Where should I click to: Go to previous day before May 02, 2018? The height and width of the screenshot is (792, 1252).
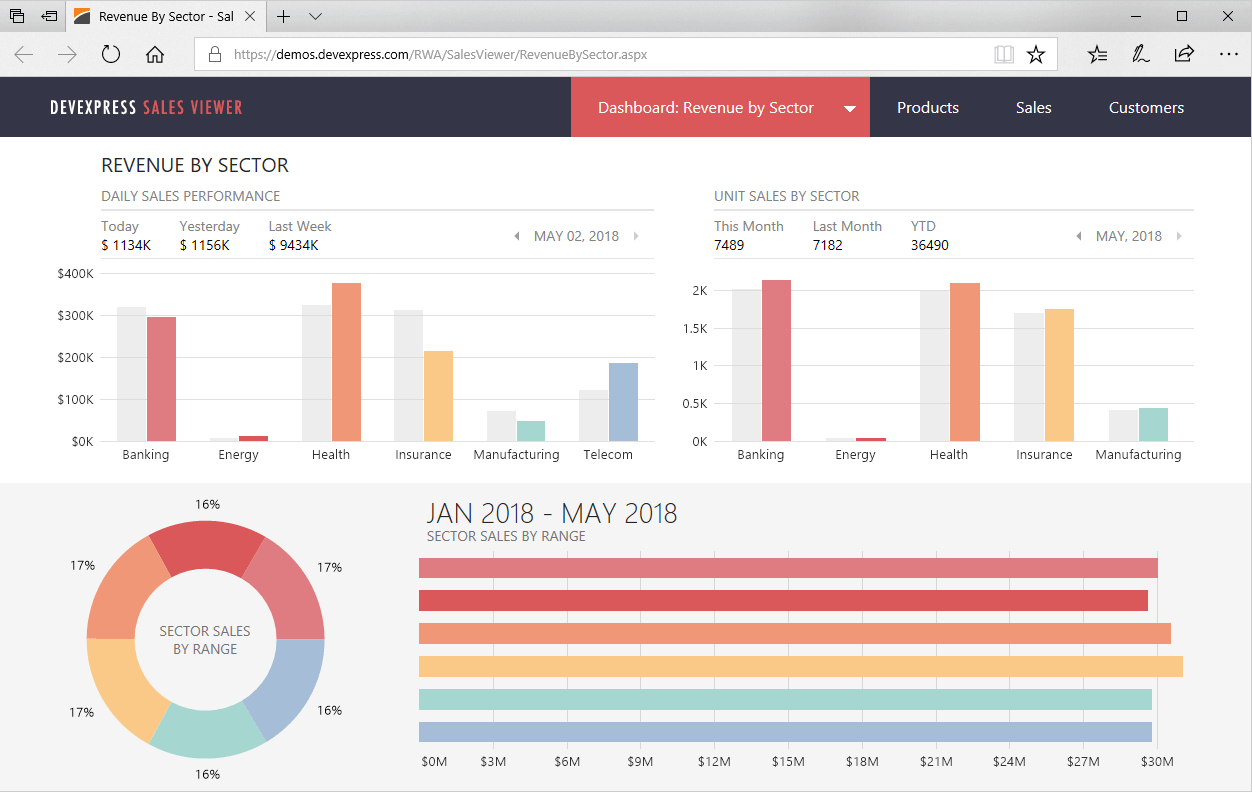tap(517, 237)
